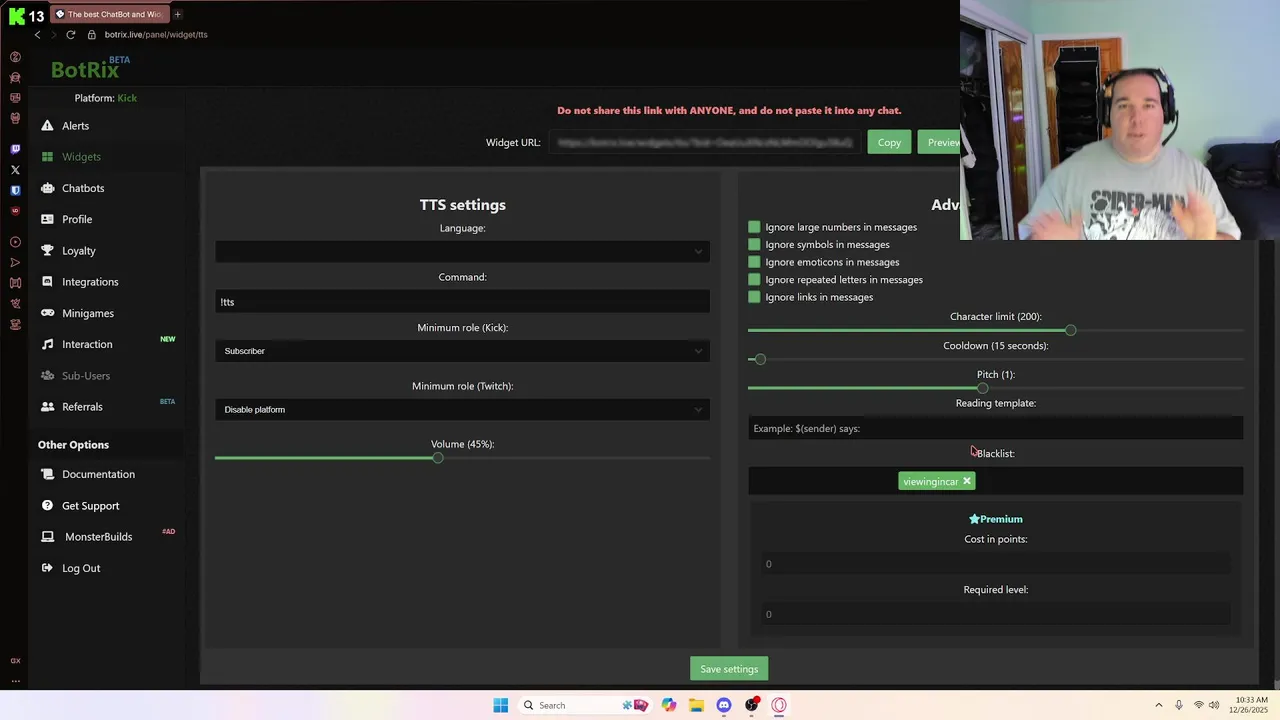
Task: Click the Pitch (1) slider handle
Action: point(982,388)
